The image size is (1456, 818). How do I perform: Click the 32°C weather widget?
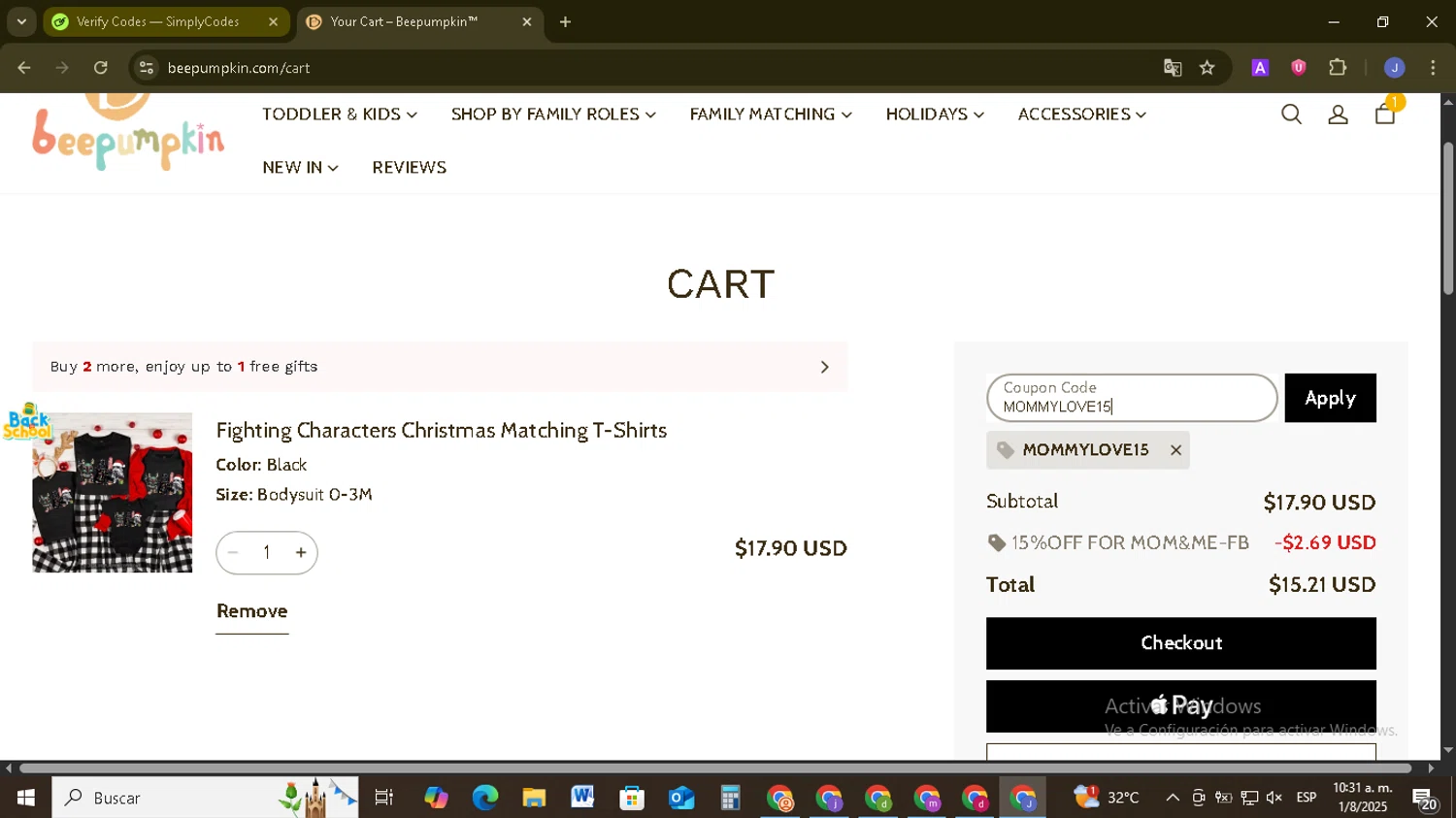coord(1107,798)
